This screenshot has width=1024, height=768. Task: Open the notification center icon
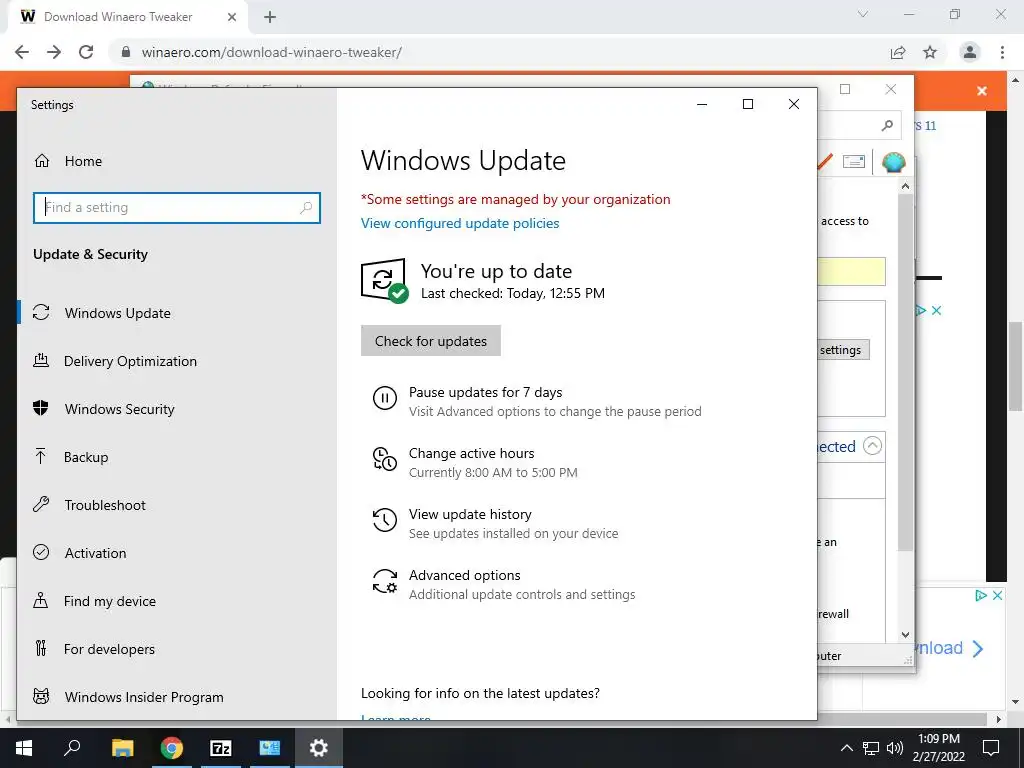click(x=991, y=748)
